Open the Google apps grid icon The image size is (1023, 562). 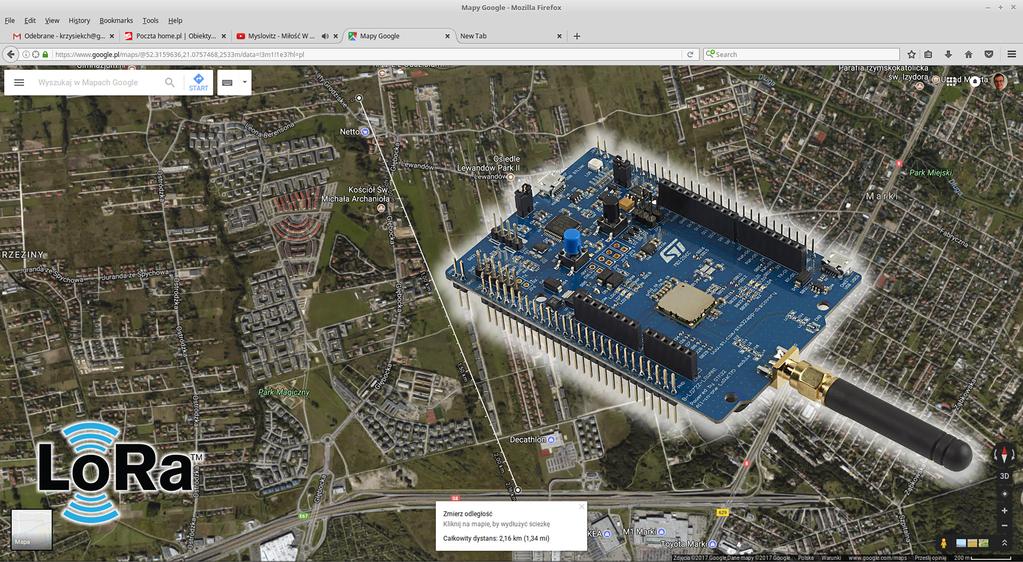click(951, 81)
